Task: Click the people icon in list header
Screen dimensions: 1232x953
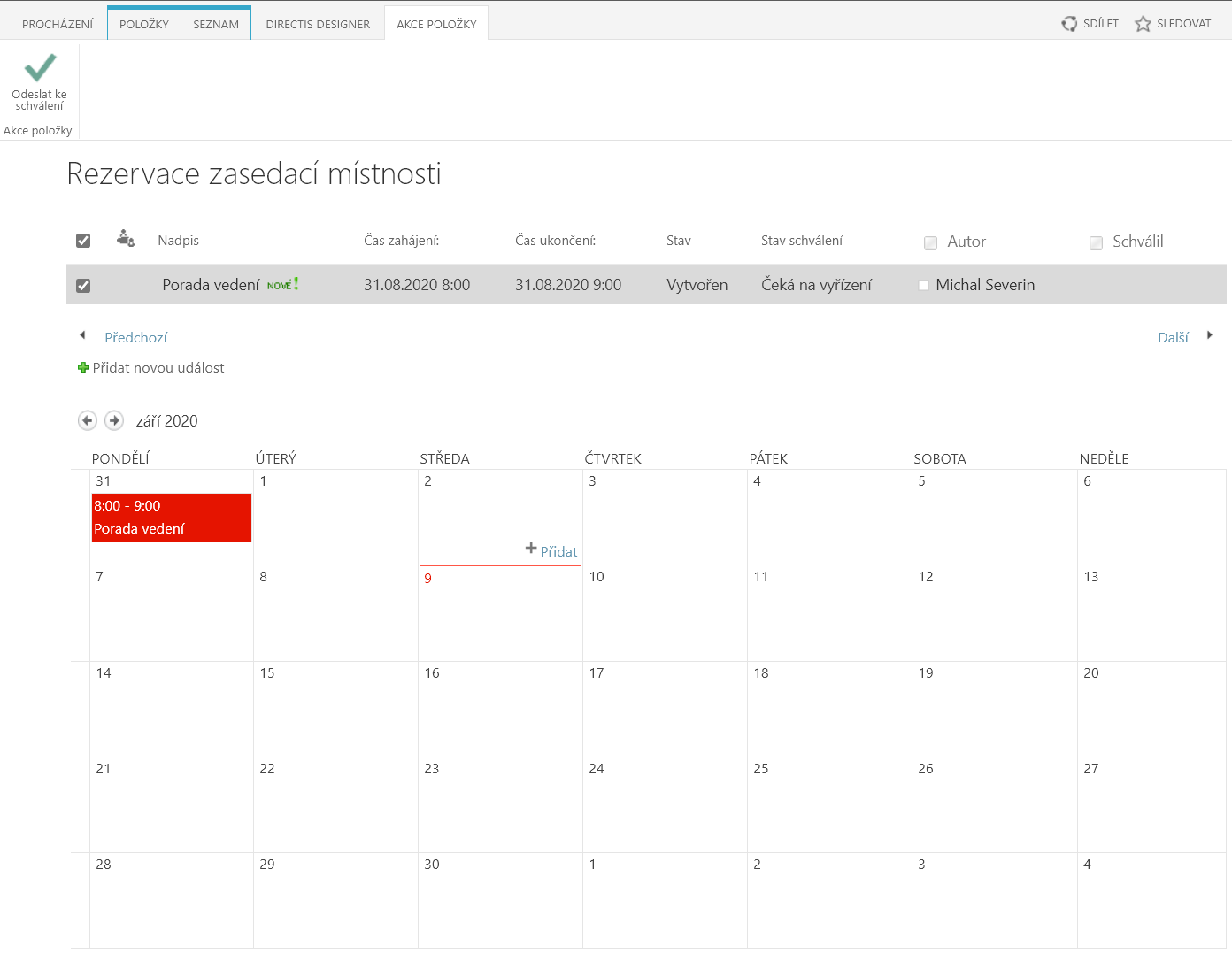Action: coord(126,238)
